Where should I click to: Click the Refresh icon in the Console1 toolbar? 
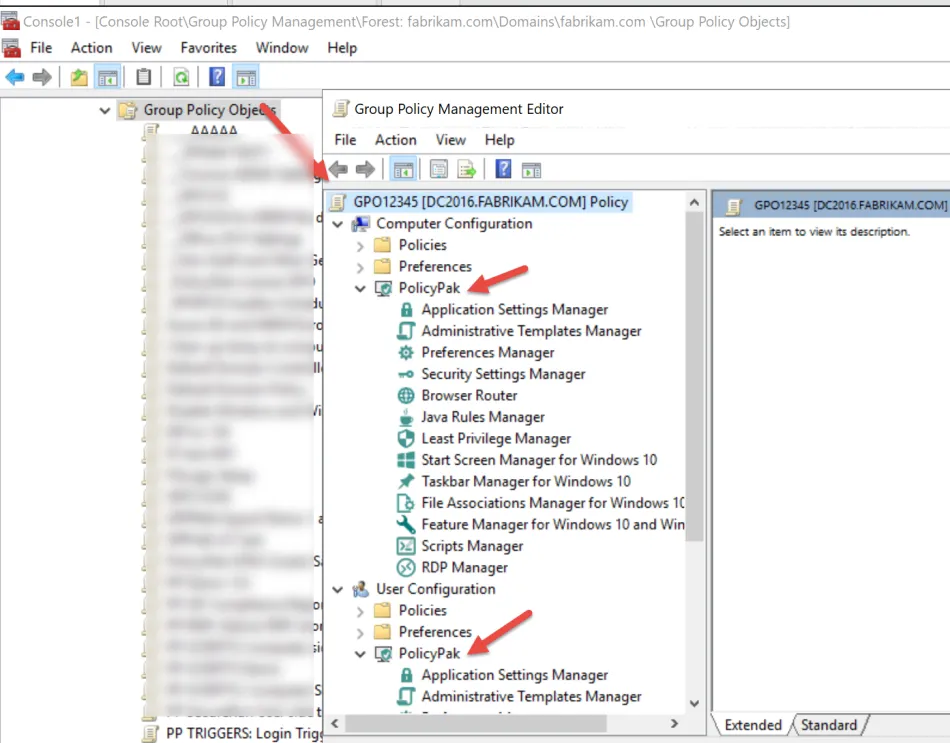click(181, 77)
